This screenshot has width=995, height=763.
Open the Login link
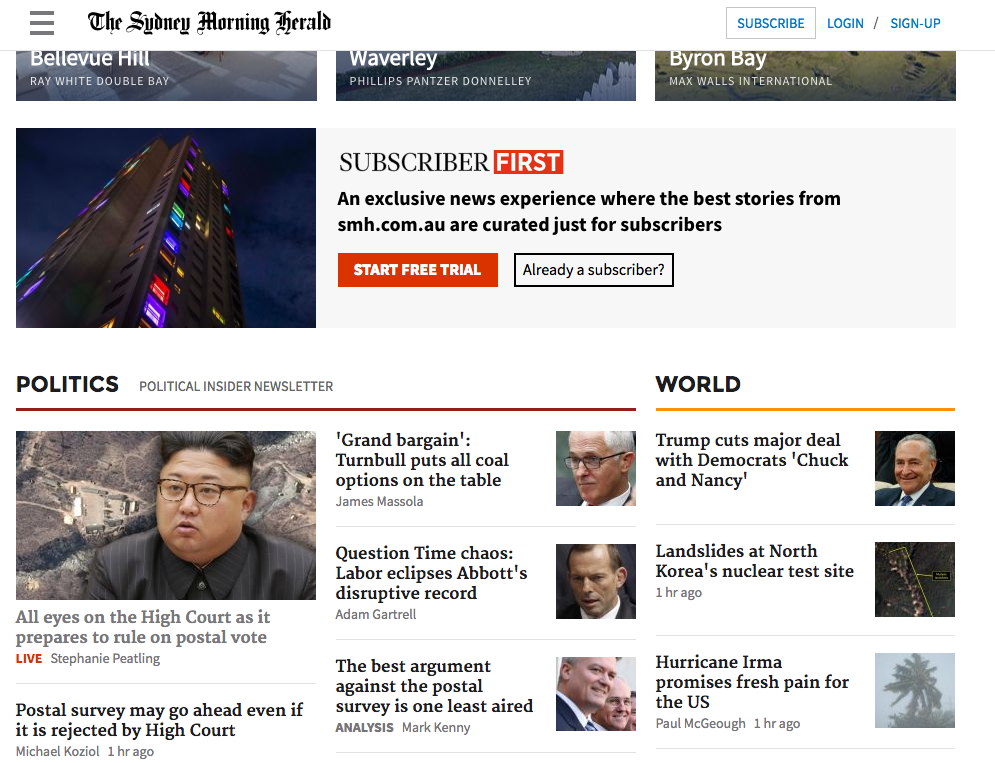(845, 23)
